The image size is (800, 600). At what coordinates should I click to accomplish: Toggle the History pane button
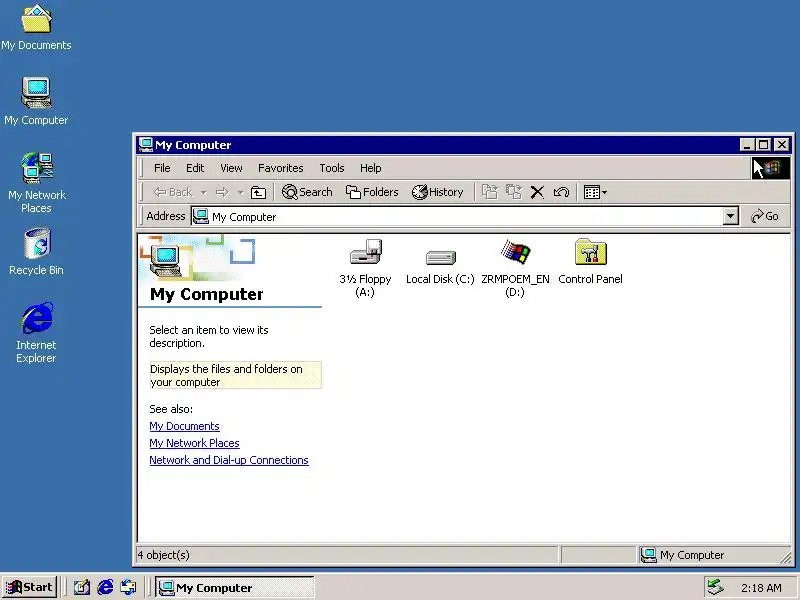438,192
